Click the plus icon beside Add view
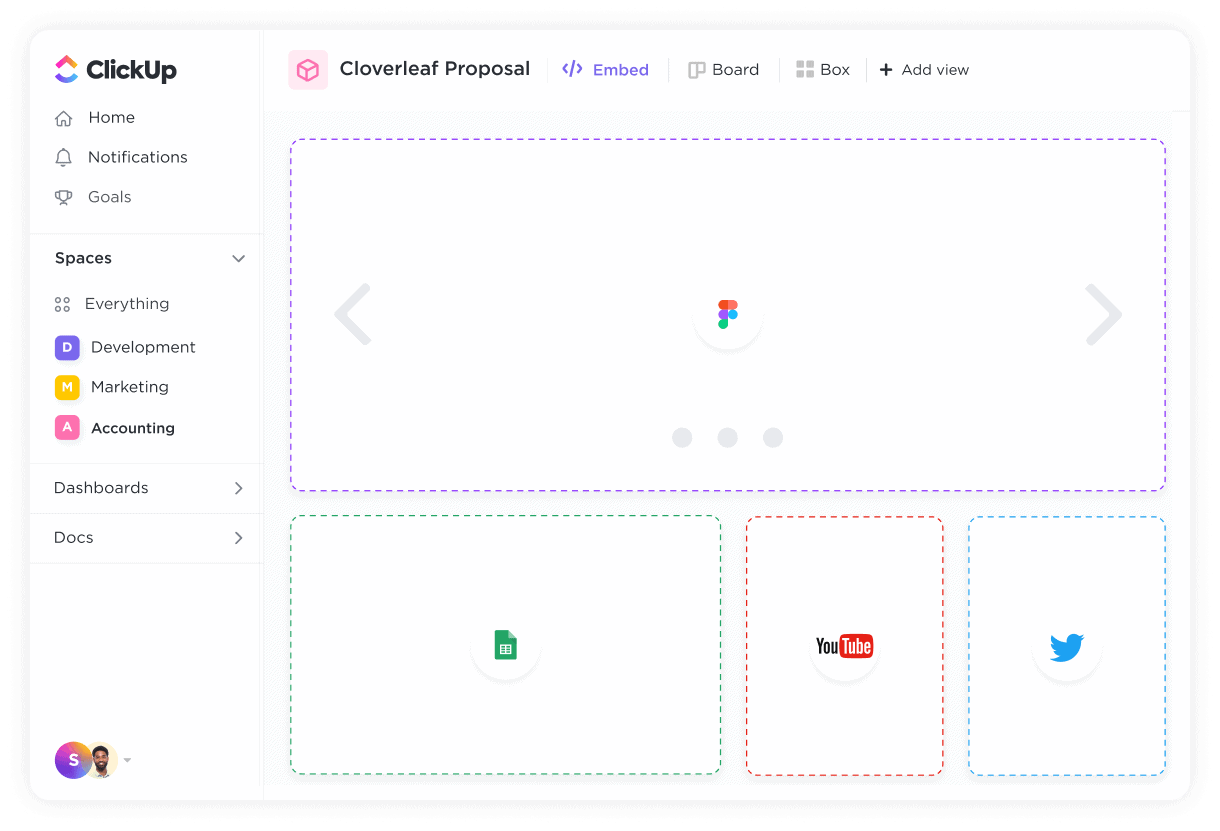Image resolution: width=1220 pixels, height=831 pixels. pyautogui.click(x=886, y=70)
